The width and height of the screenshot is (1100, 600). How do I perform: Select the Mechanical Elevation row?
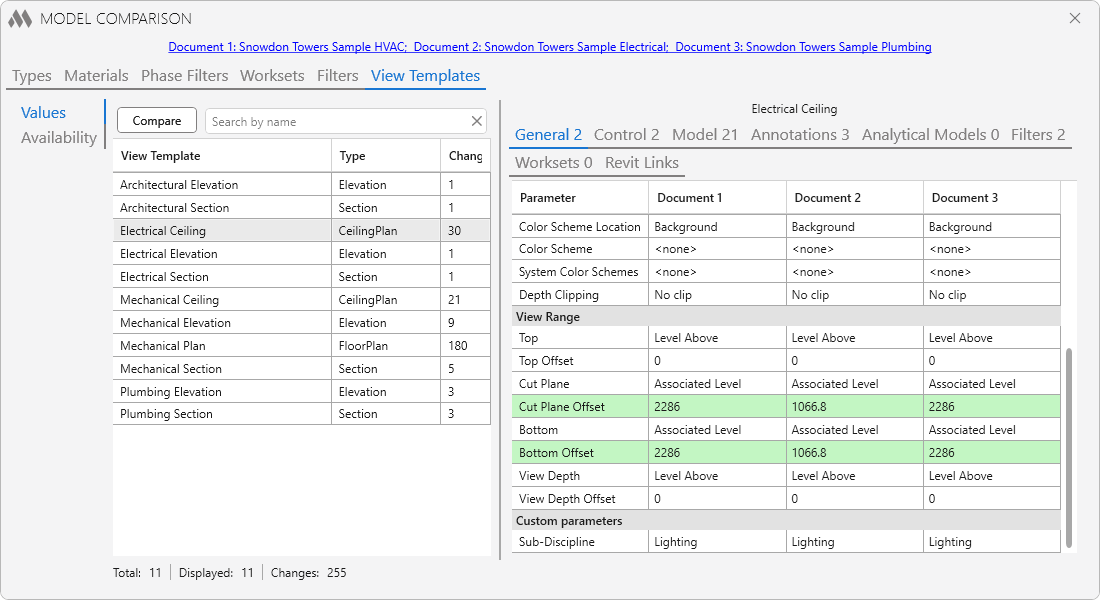pos(301,323)
